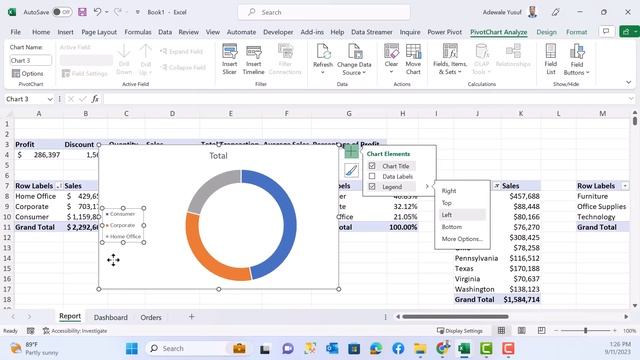Open the Undo history dropdown arrow
640x360 pixels.
click(107, 12)
